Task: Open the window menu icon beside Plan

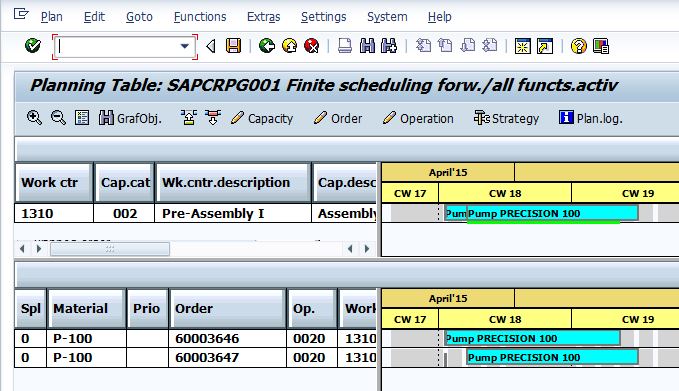Action: click(21, 14)
